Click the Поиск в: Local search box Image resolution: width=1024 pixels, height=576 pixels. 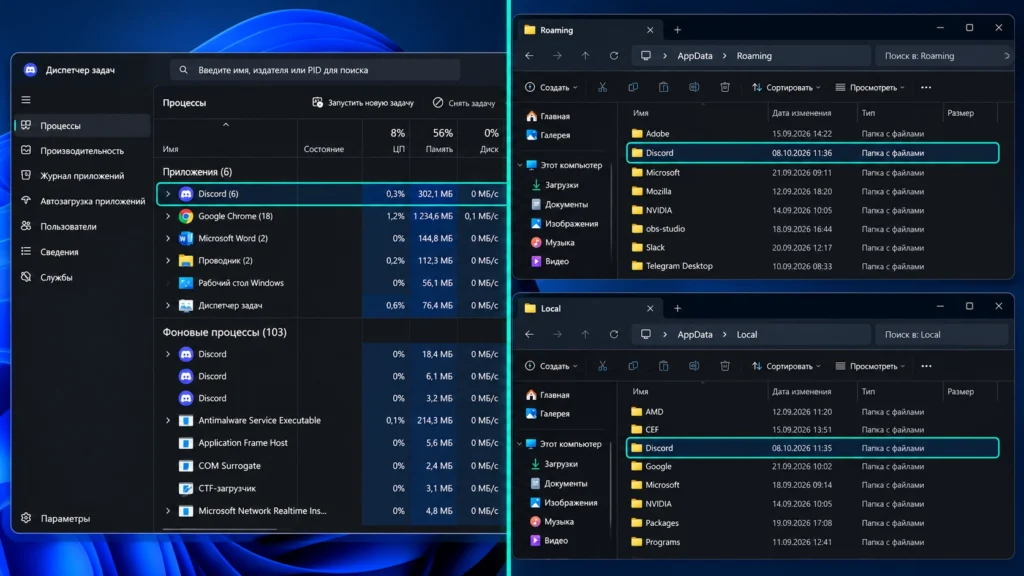point(940,334)
